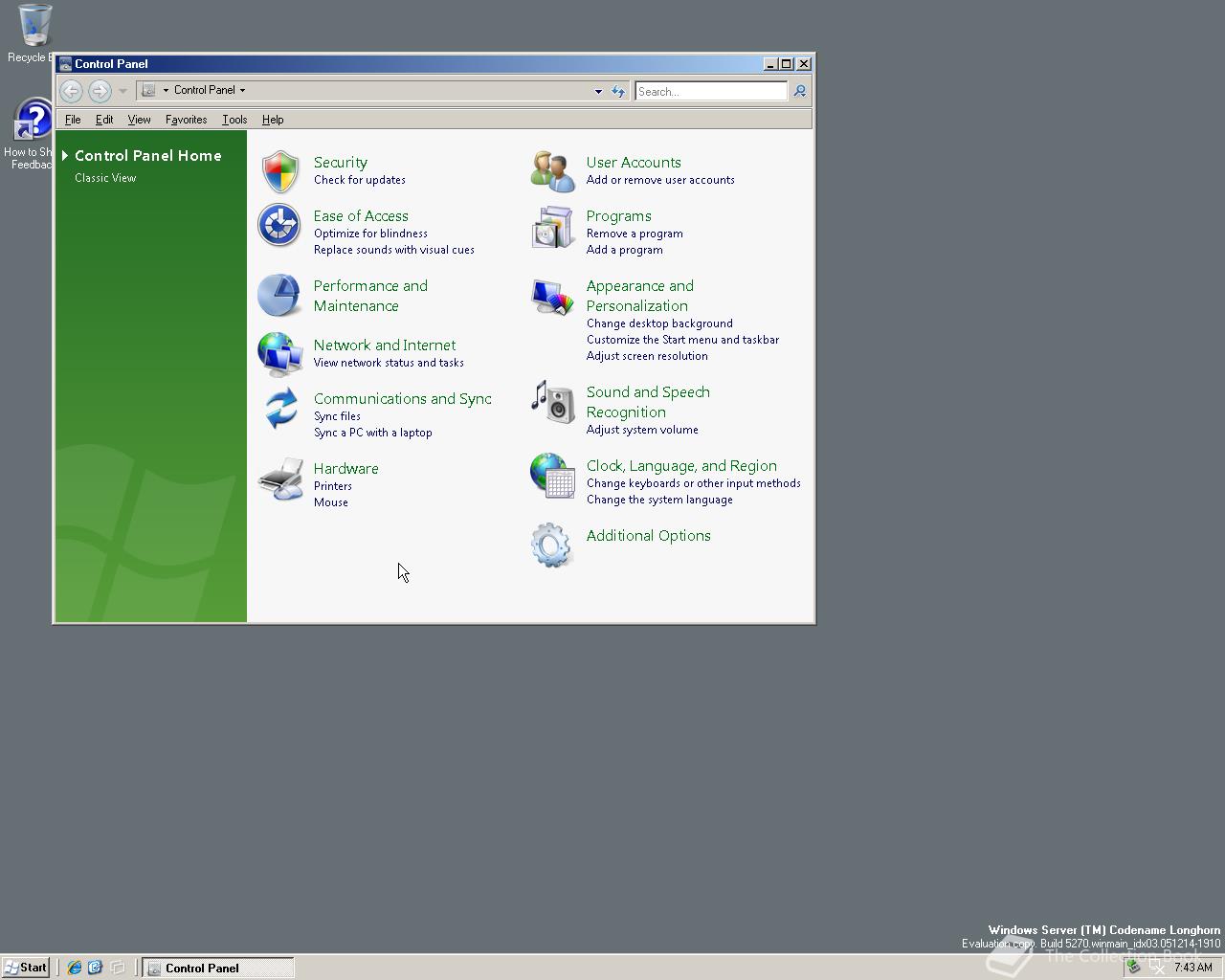Open the Start menu
This screenshot has height=980, width=1225.
[x=26, y=968]
